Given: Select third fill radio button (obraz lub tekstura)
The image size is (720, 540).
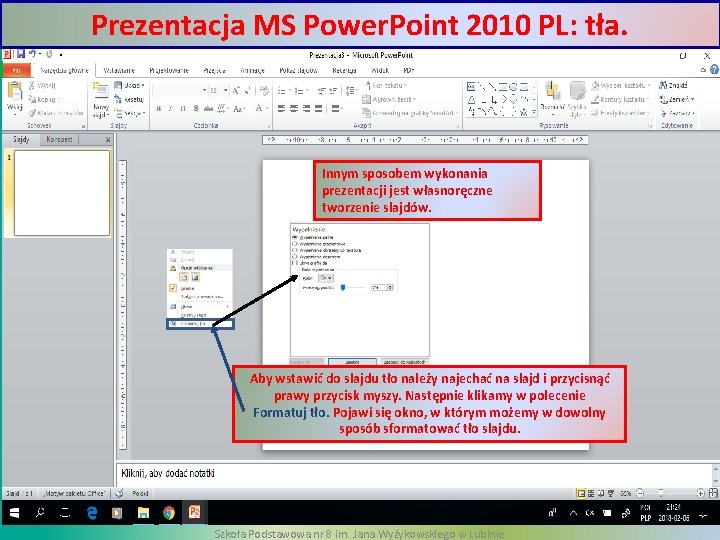Looking at the screenshot, I should coord(295,250).
